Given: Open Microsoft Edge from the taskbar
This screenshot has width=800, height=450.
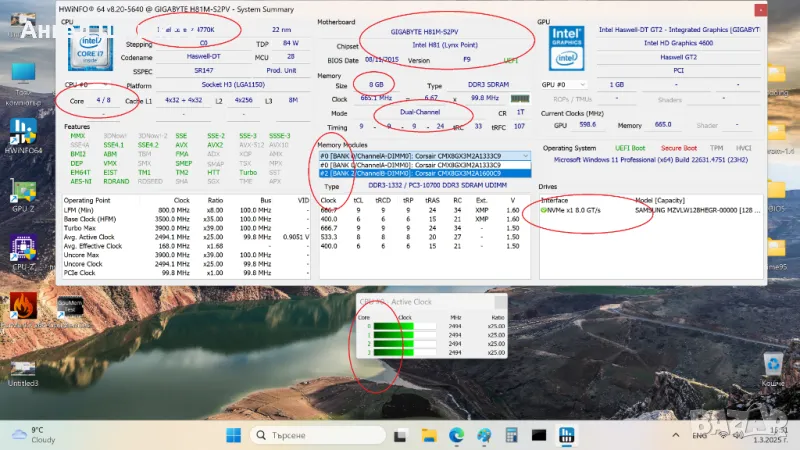Looking at the screenshot, I should pyautogui.click(x=455, y=435).
